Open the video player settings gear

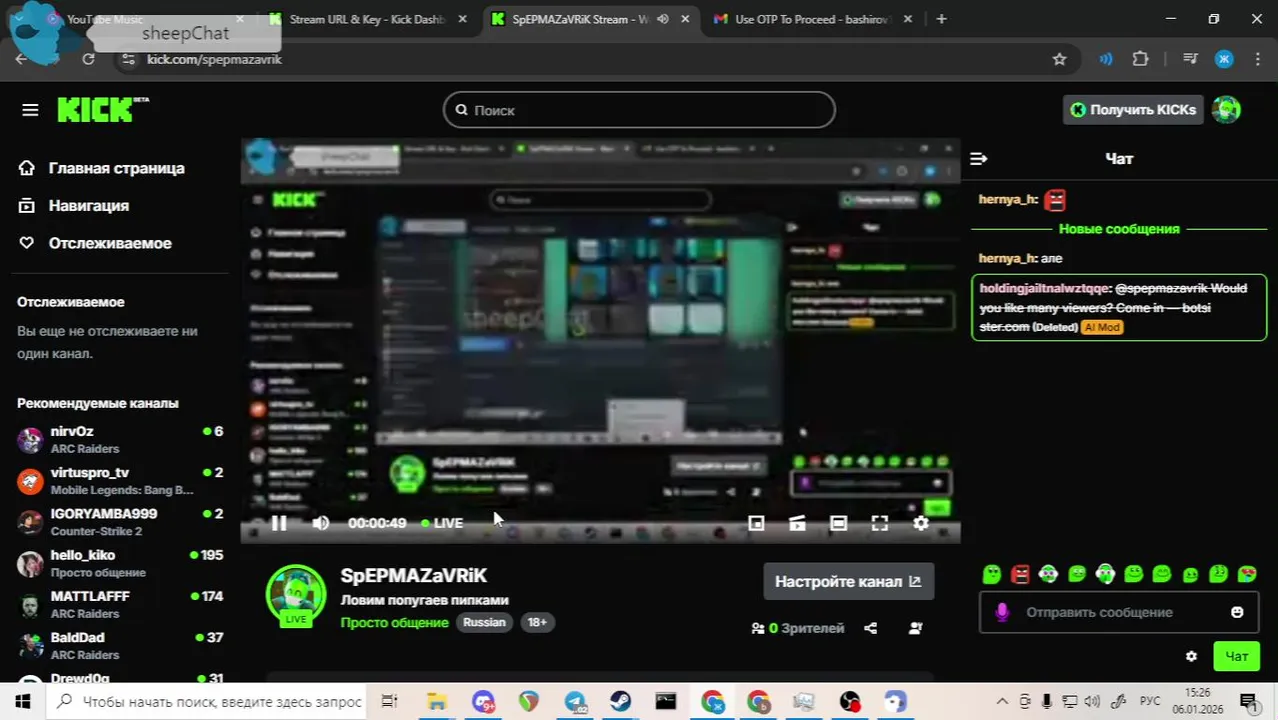(x=921, y=523)
